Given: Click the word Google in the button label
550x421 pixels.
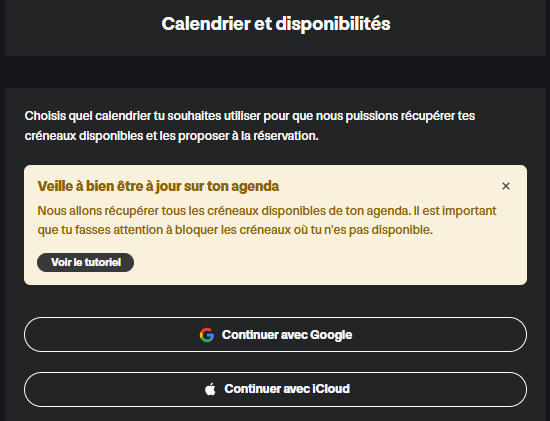Looking at the screenshot, I should point(331,335).
